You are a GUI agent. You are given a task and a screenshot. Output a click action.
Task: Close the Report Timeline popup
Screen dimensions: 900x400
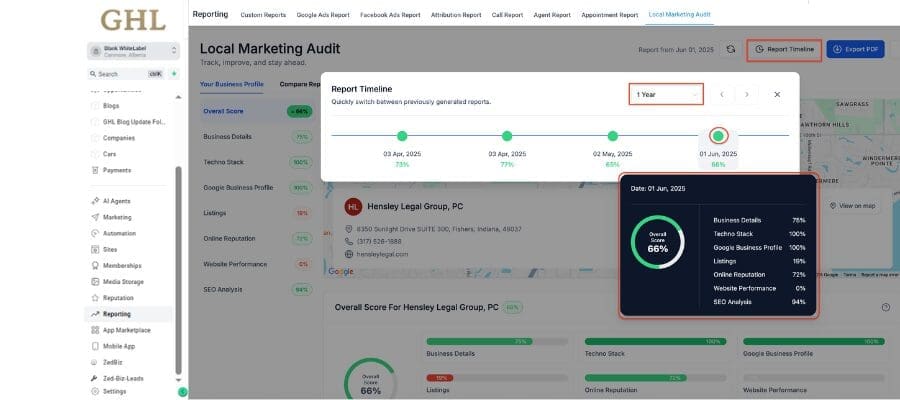click(777, 94)
